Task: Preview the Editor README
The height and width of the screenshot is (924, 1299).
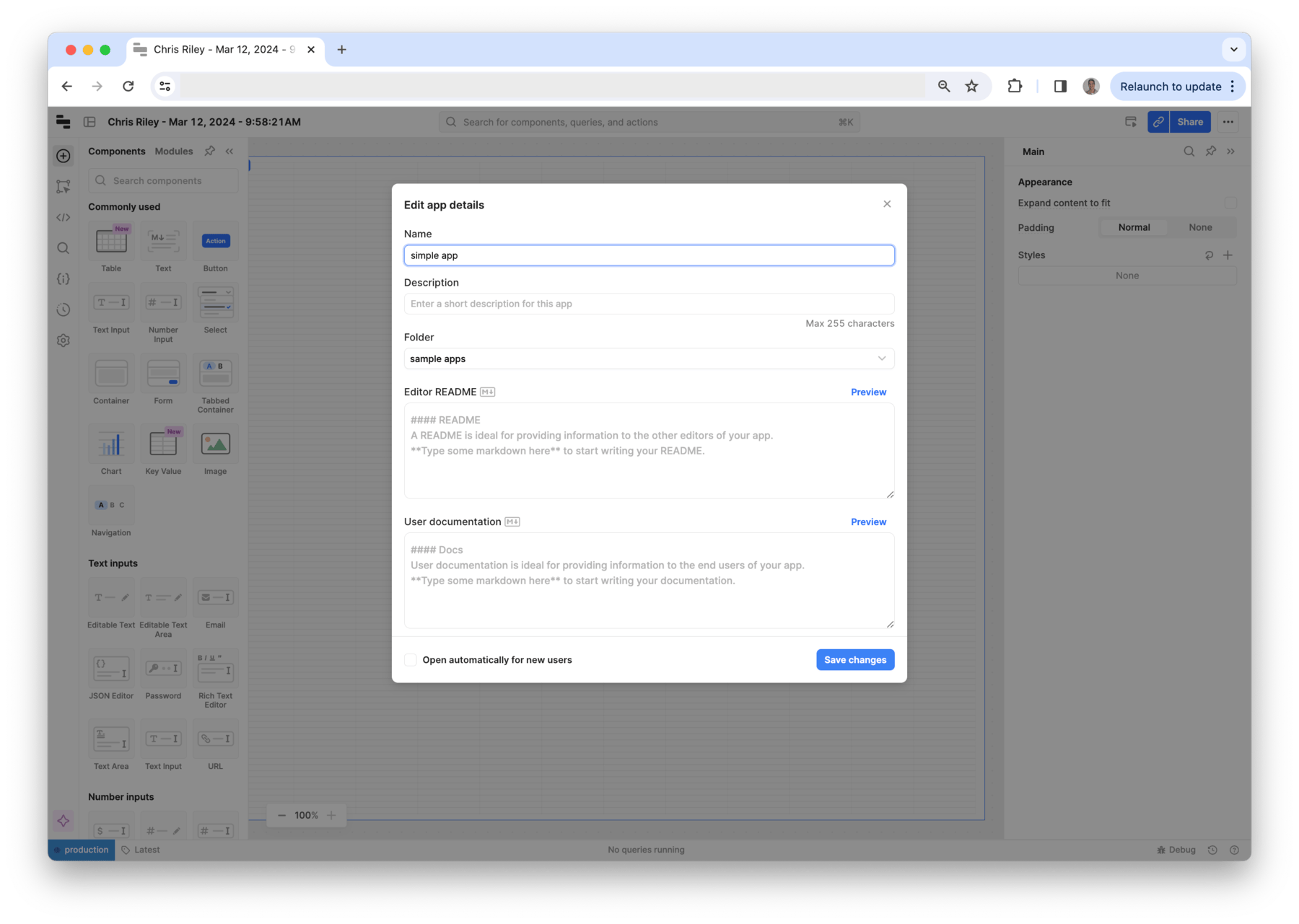Action: coord(868,392)
